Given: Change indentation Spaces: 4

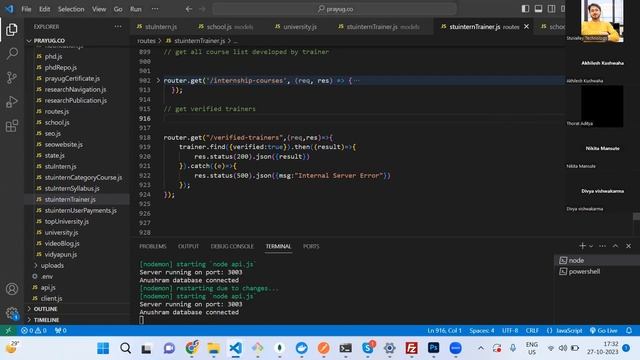Looking at the screenshot, I should tap(482, 330).
